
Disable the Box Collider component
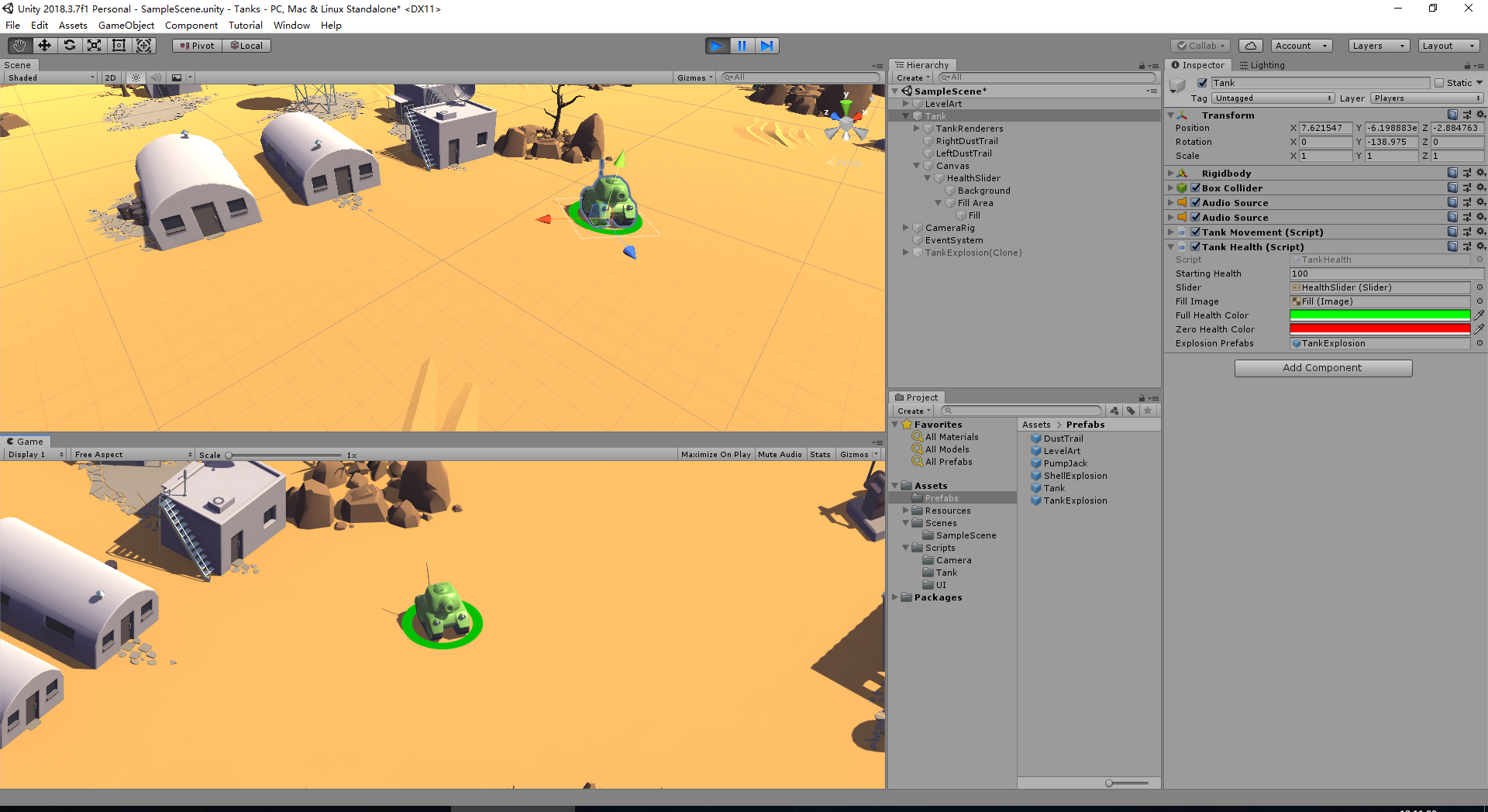(1194, 188)
